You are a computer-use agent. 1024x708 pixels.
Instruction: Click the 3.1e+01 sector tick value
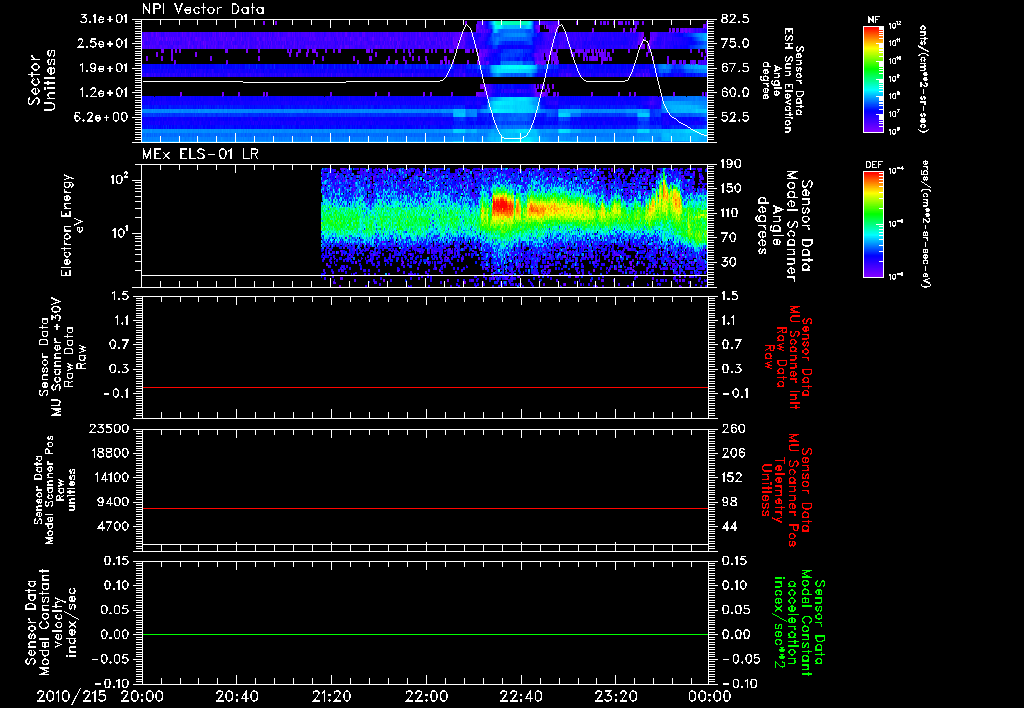tap(105, 19)
